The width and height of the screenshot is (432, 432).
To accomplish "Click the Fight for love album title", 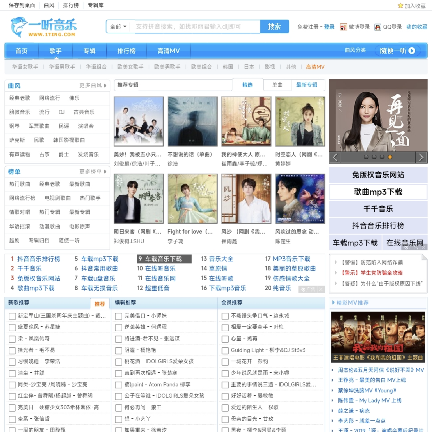I will (190, 231).
